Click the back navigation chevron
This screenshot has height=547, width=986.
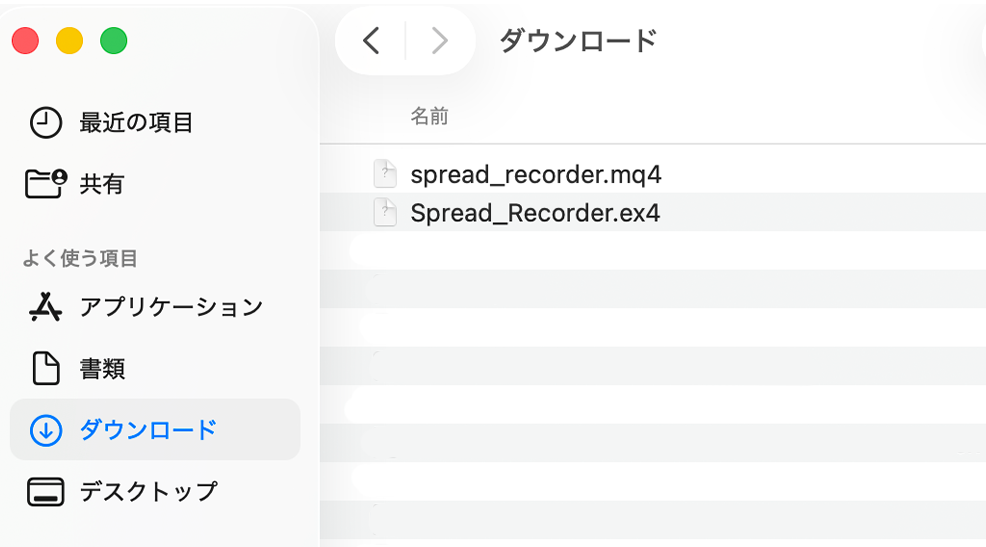click(371, 41)
